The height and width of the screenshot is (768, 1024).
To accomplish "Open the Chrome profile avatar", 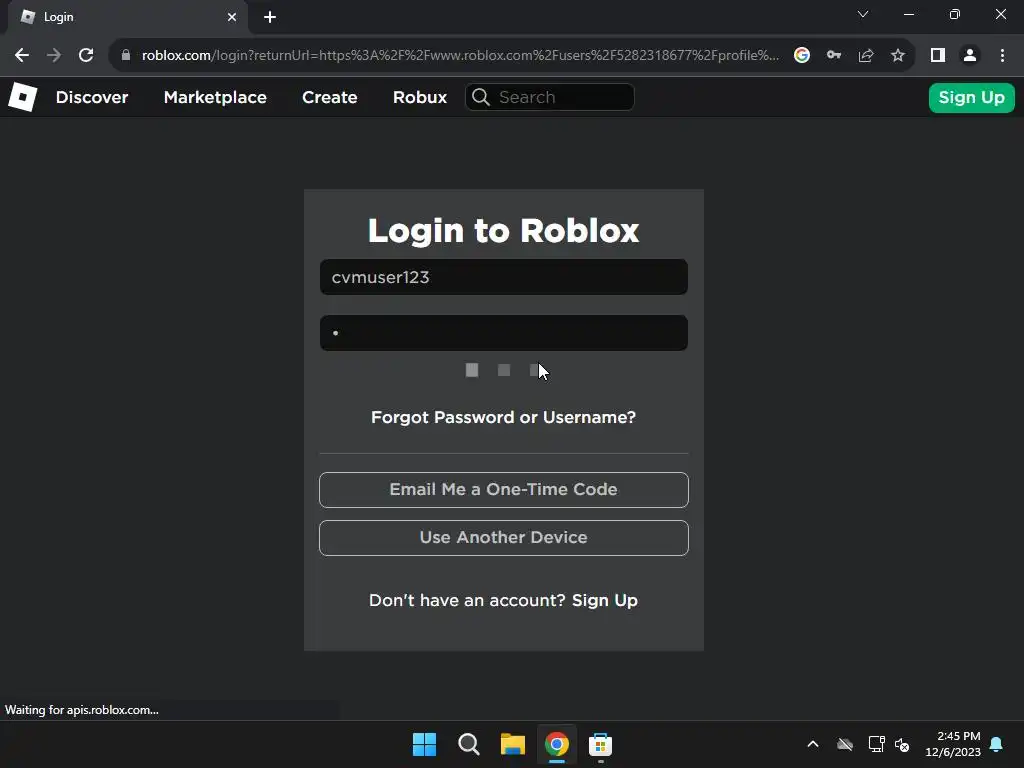I will 970,56.
